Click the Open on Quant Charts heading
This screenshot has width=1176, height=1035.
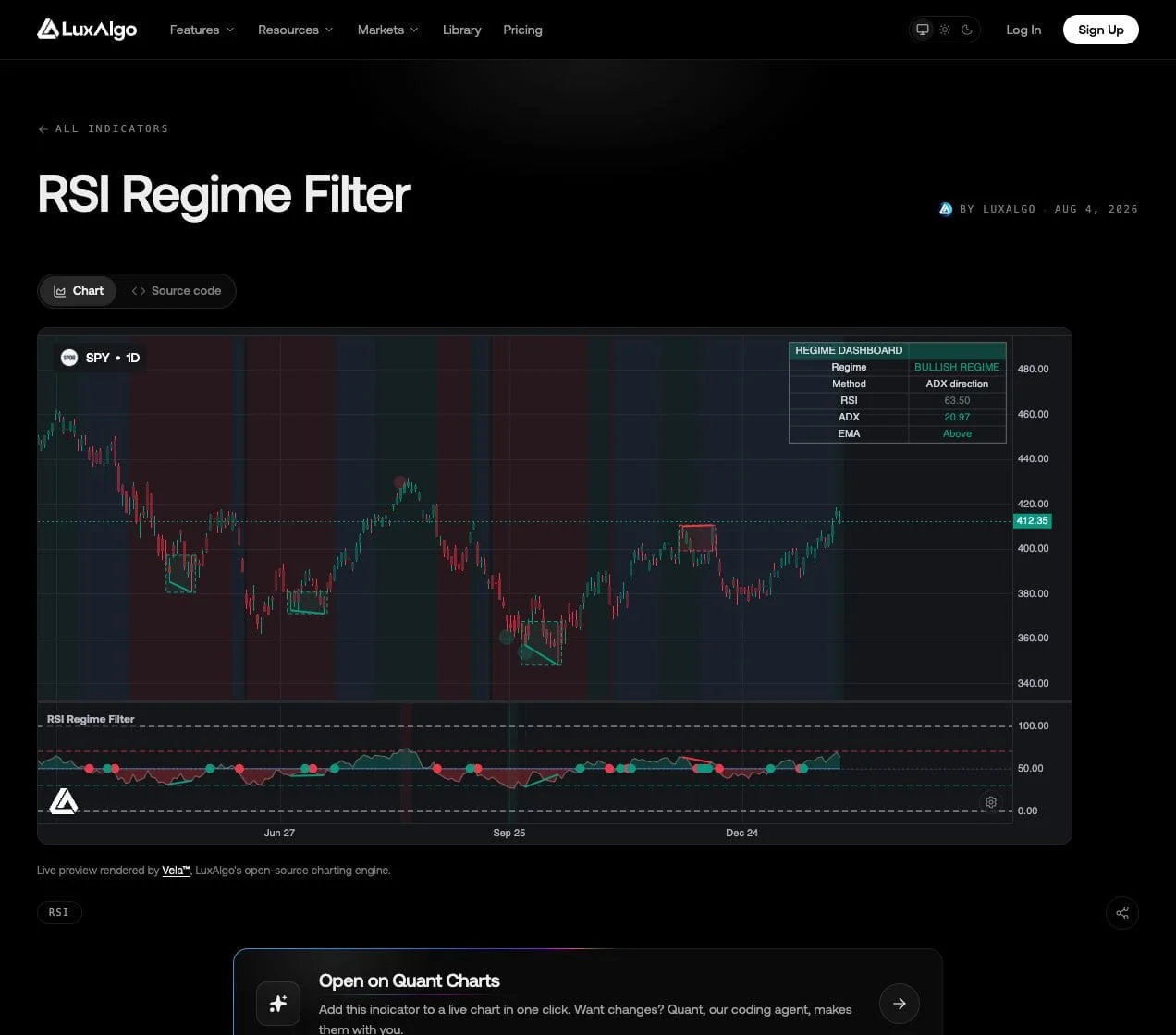tap(410, 980)
